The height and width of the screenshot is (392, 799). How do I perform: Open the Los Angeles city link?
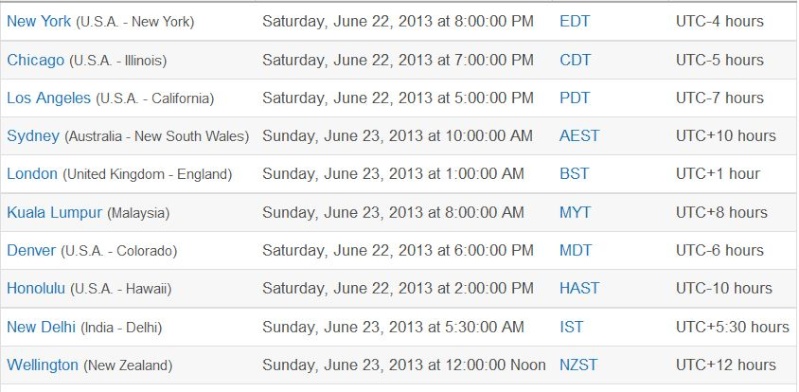coord(49,98)
